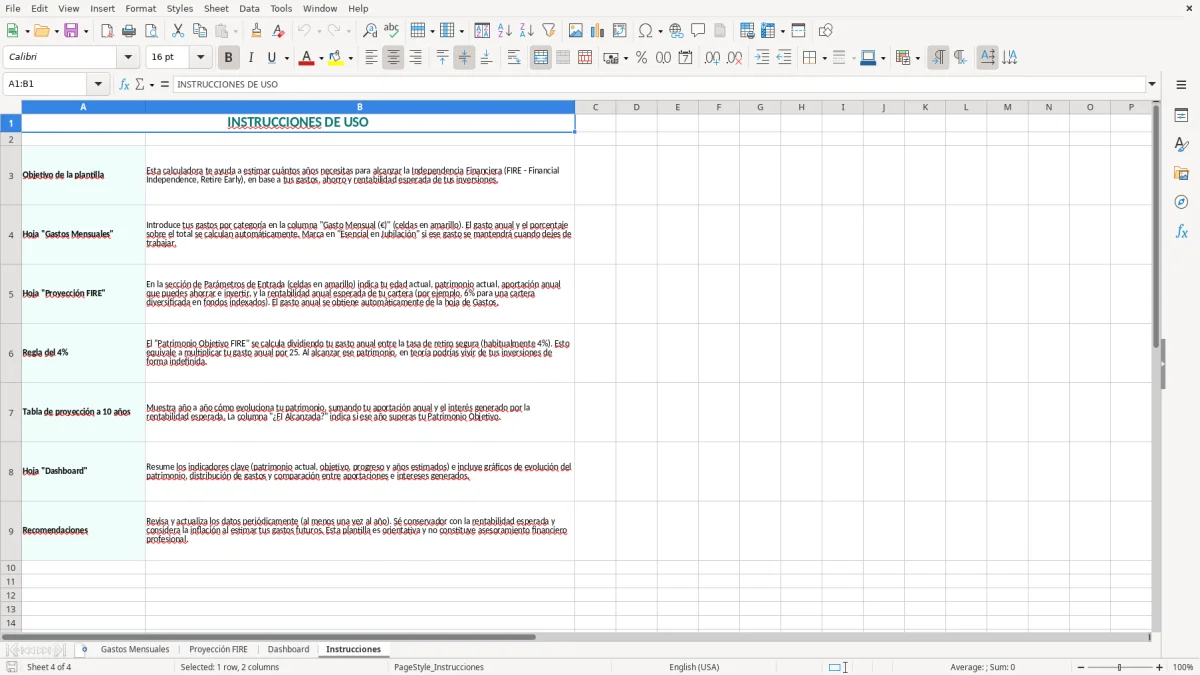Add a decimal place
1200x675 pixels.
tap(712, 58)
